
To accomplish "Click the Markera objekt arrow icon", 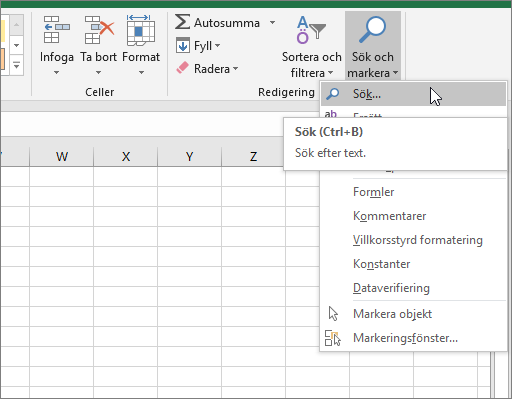I will 333,314.
